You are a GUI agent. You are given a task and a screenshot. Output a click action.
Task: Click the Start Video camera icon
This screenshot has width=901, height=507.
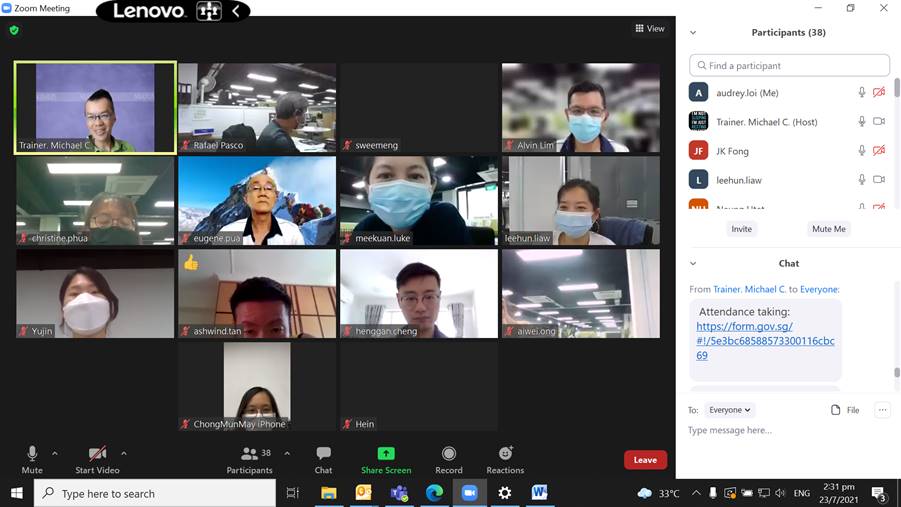(97, 454)
